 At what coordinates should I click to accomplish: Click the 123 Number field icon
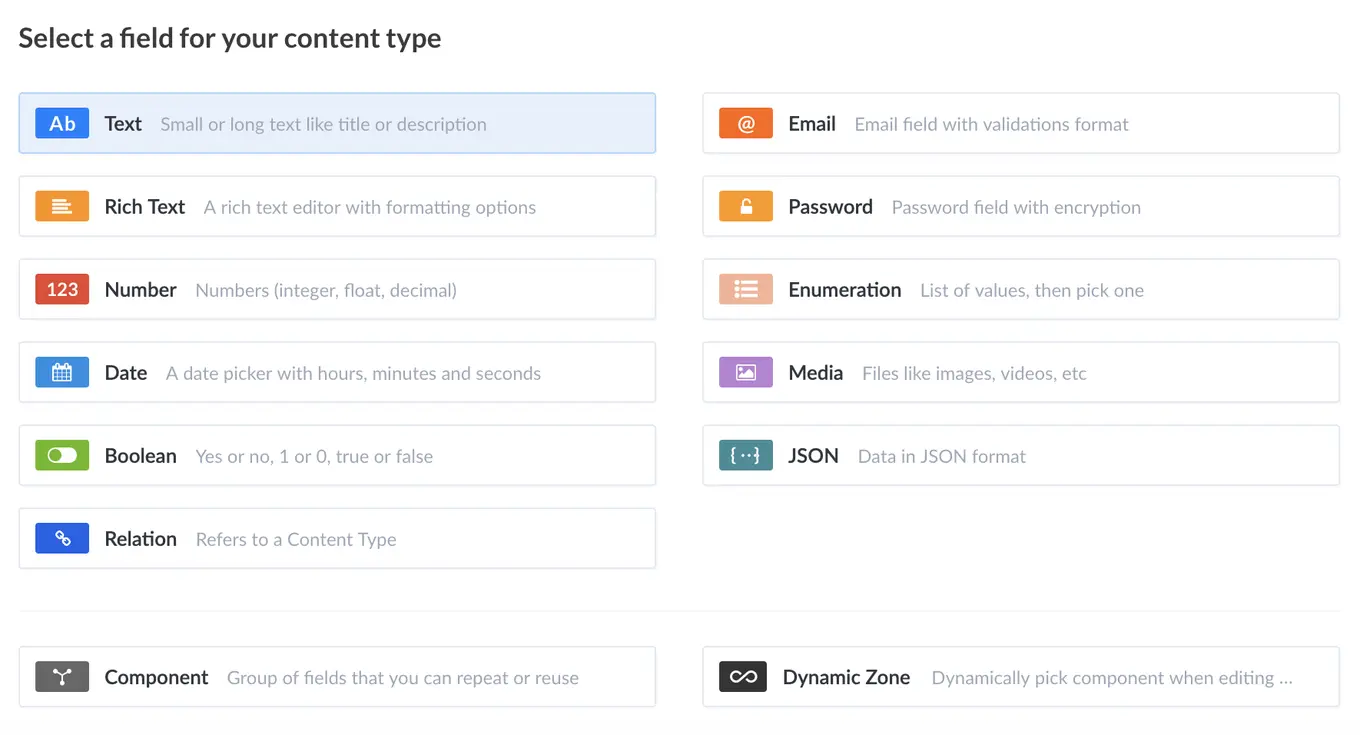62,289
